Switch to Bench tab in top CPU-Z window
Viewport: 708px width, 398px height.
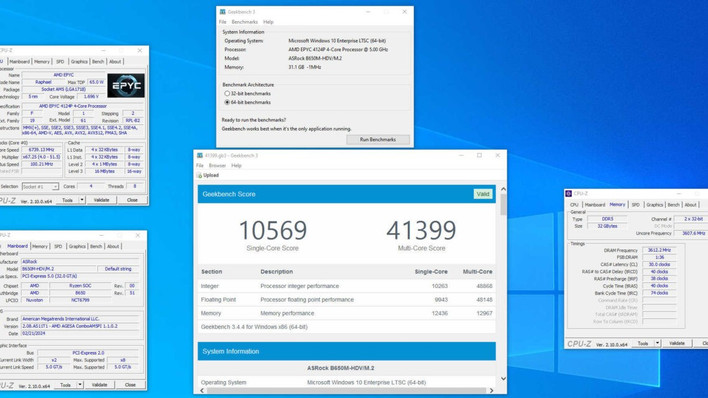click(x=98, y=61)
